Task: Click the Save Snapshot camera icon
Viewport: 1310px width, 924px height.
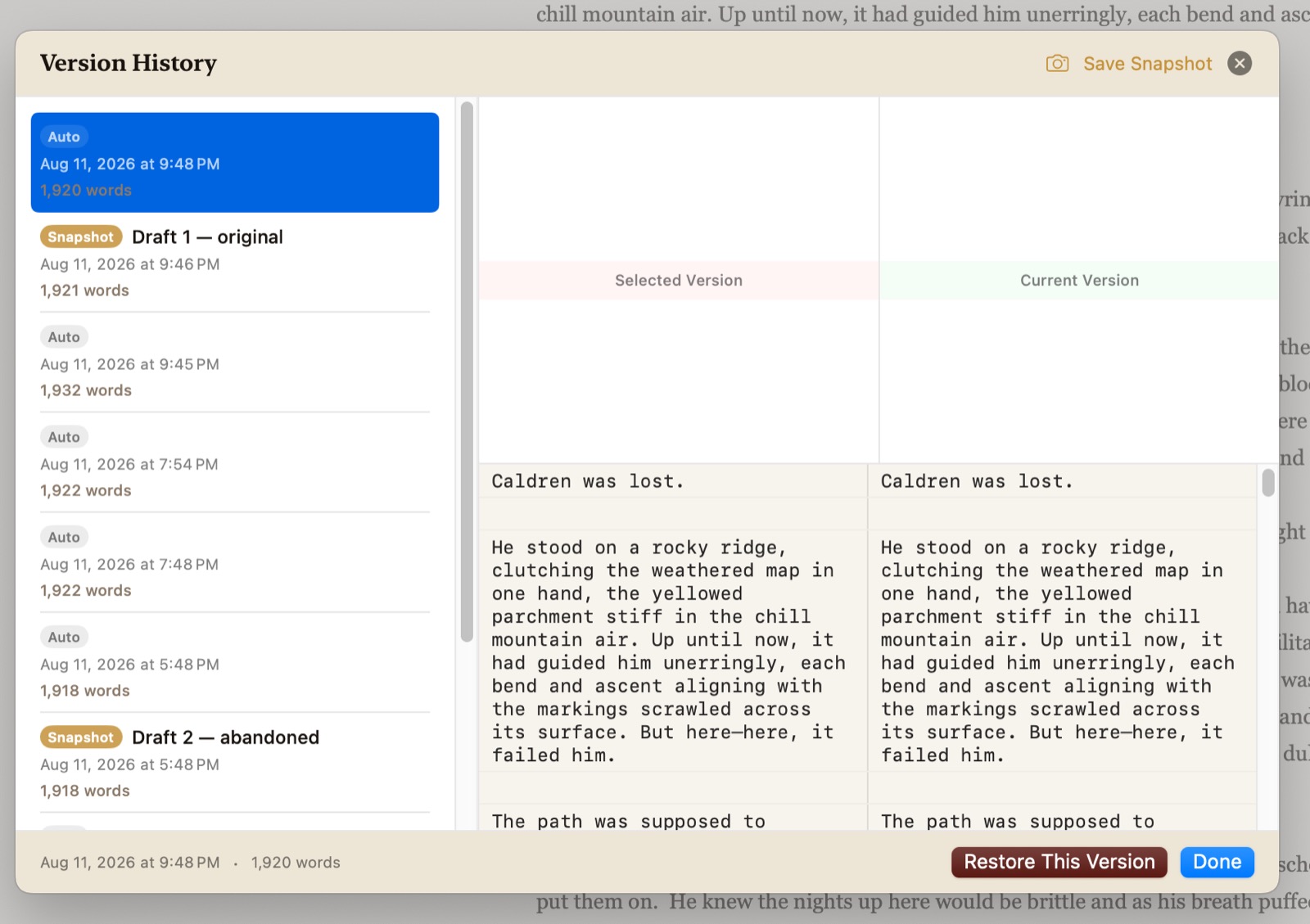Action: (x=1057, y=64)
